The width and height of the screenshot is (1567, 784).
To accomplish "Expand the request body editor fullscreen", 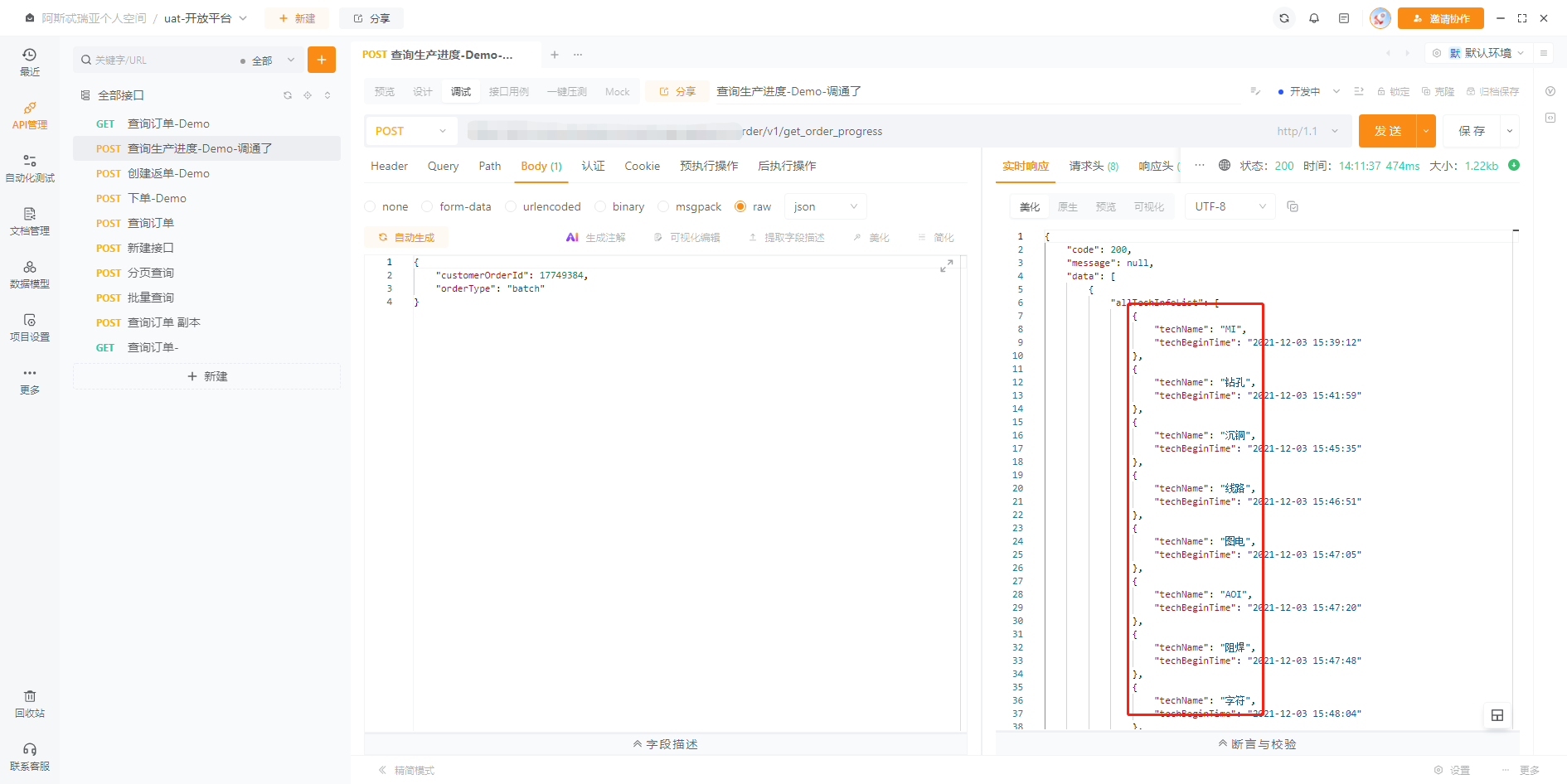I will 946,266.
